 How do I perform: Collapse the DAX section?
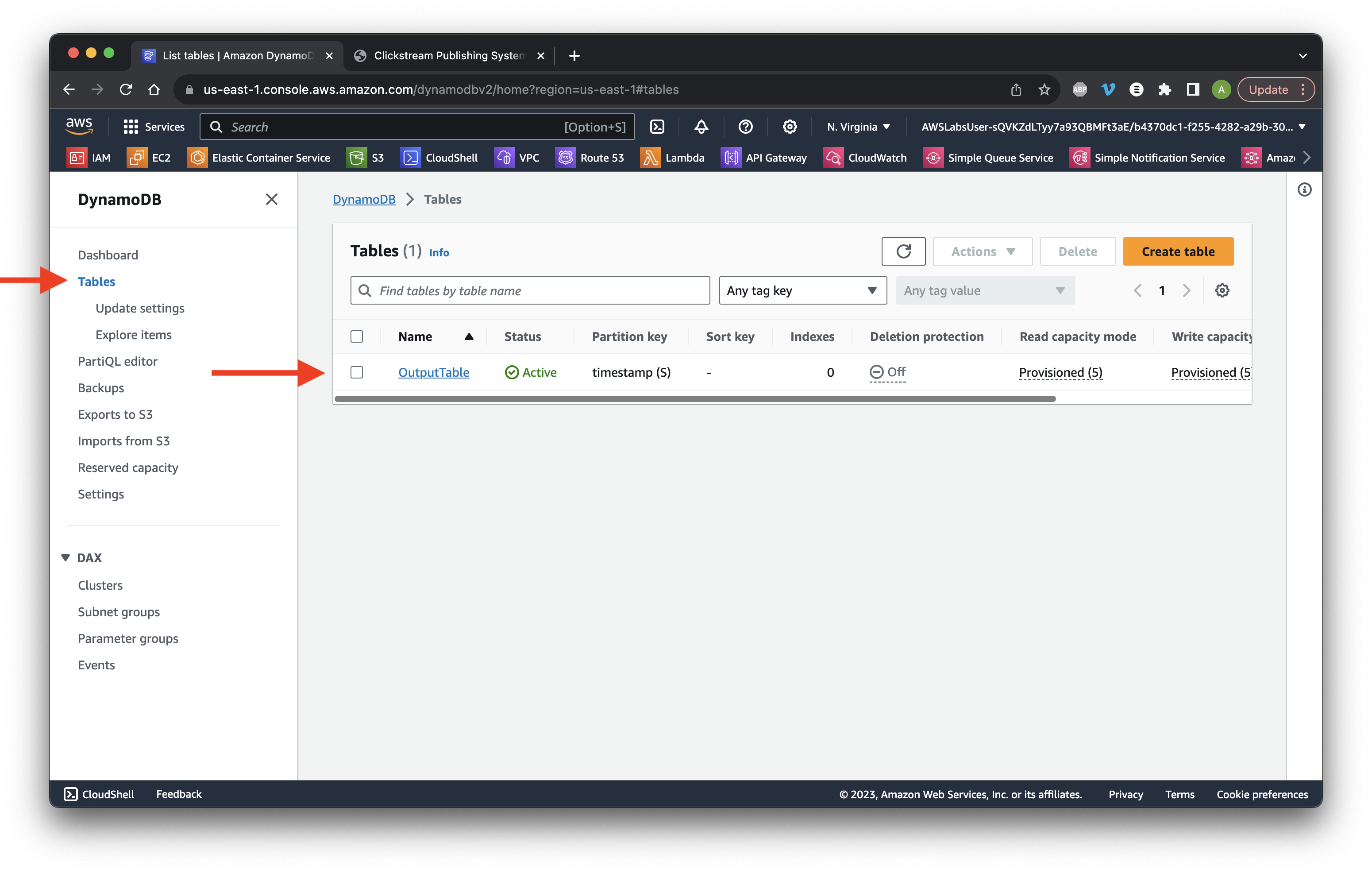pyautogui.click(x=66, y=557)
